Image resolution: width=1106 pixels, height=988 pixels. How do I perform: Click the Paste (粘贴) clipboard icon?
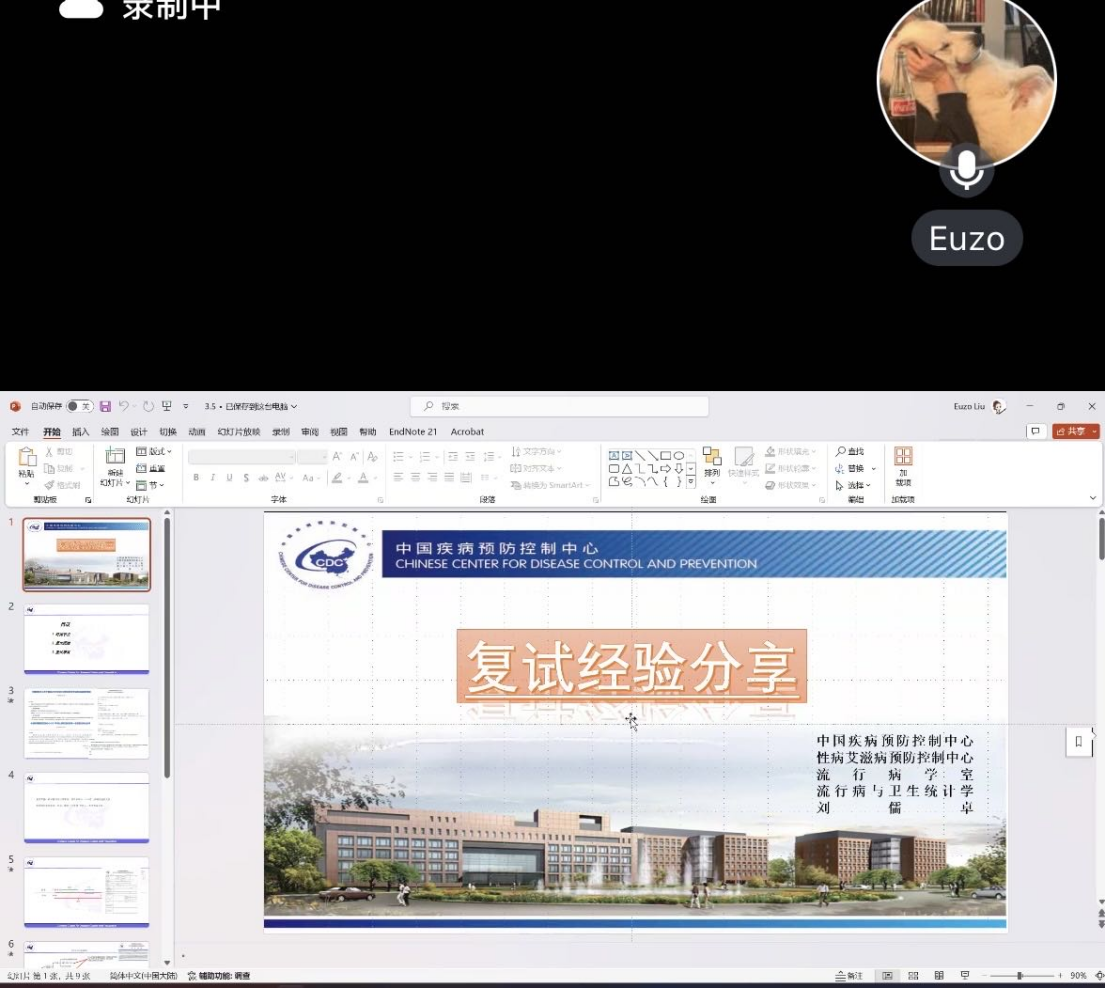tap(26, 458)
